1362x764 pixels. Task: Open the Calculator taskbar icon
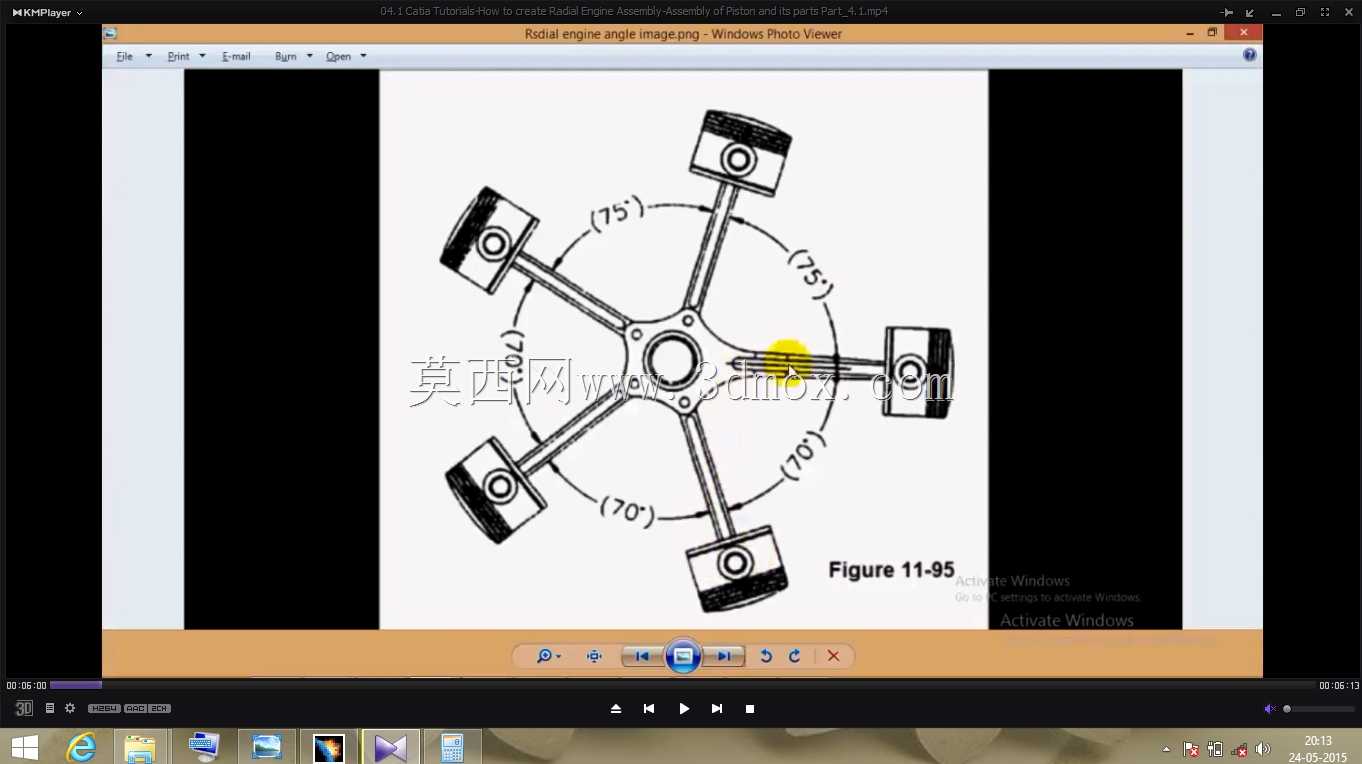coord(452,746)
